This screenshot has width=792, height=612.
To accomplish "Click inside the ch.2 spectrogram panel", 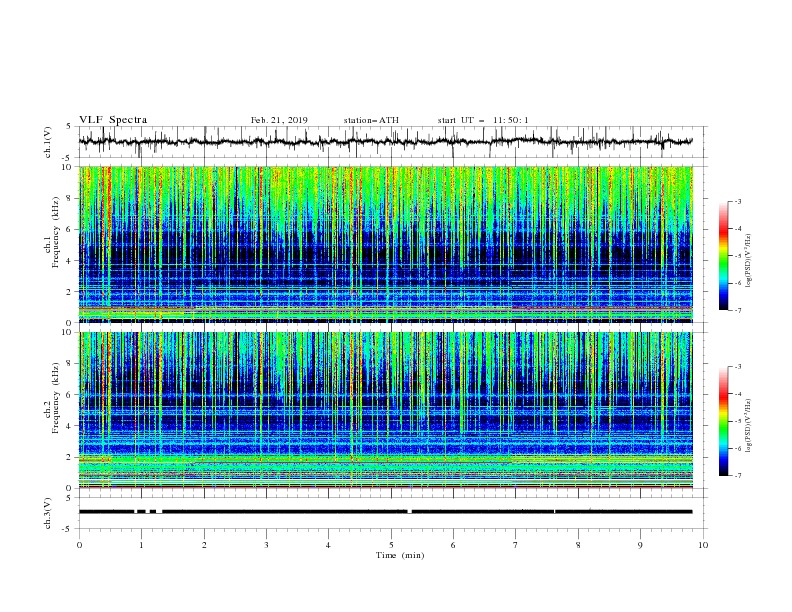I will tap(386, 410).
